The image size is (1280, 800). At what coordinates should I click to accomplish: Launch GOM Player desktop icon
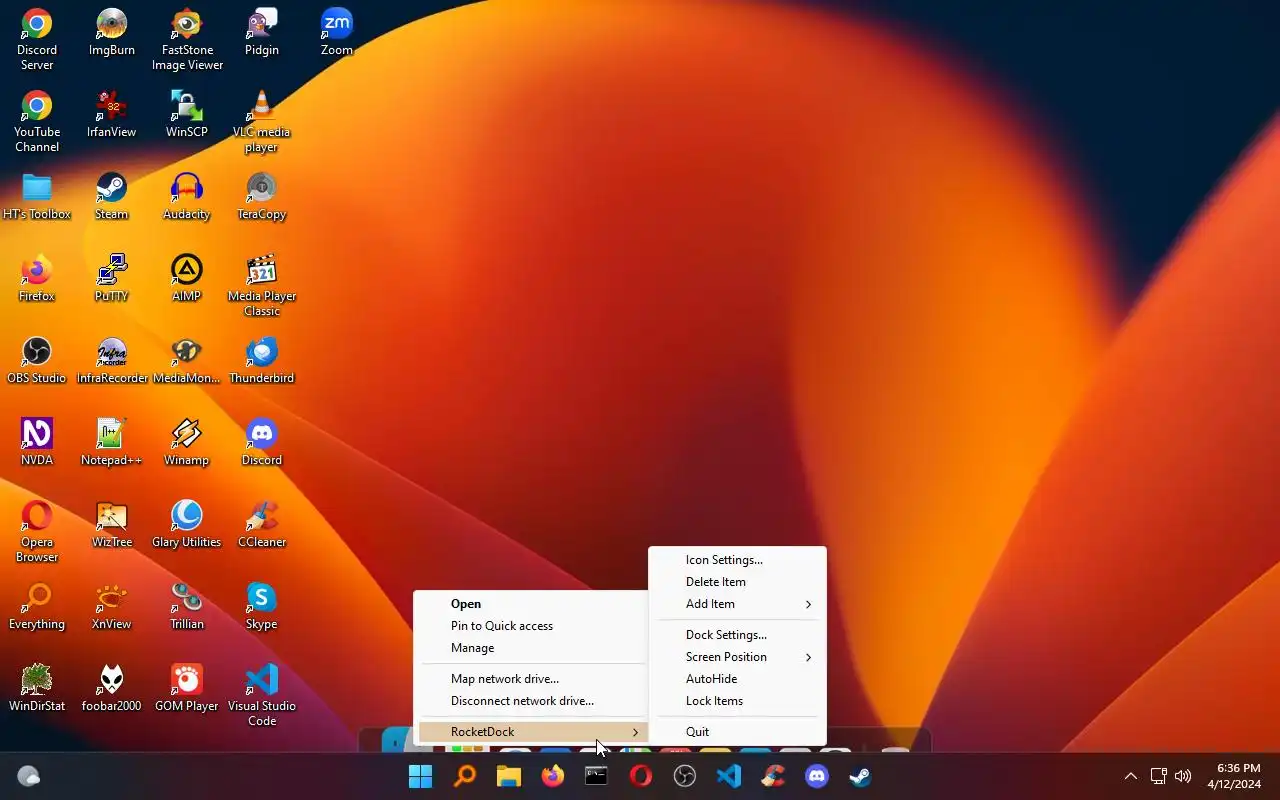coord(187,688)
